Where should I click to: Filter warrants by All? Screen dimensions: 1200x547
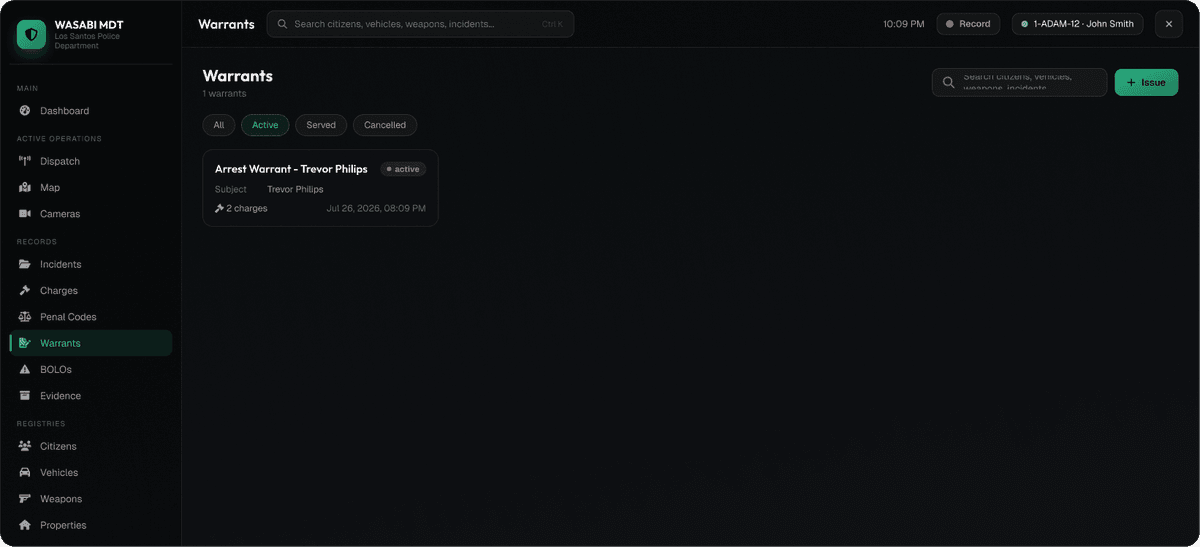click(219, 125)
